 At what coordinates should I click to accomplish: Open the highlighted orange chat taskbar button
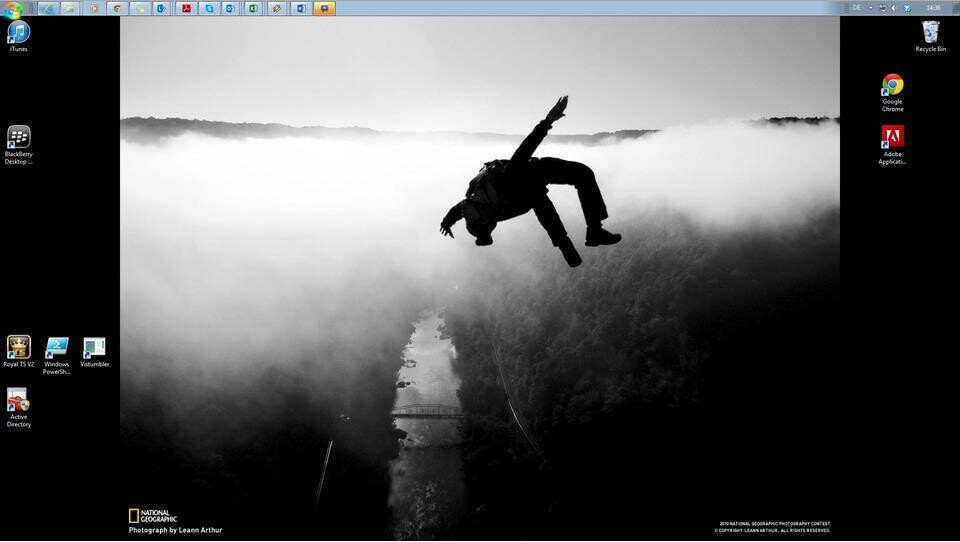tap(324, 8)
